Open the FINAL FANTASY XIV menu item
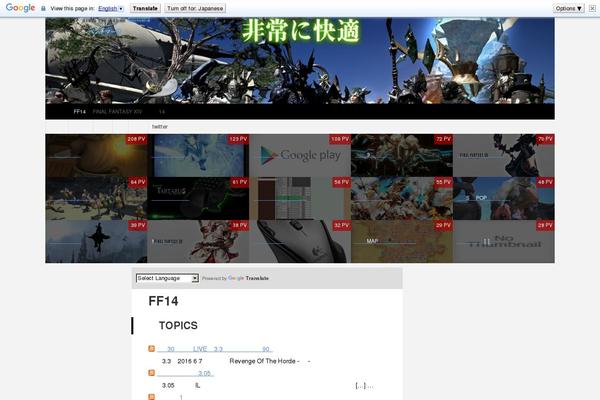The image size is (600, 400). 117,112
